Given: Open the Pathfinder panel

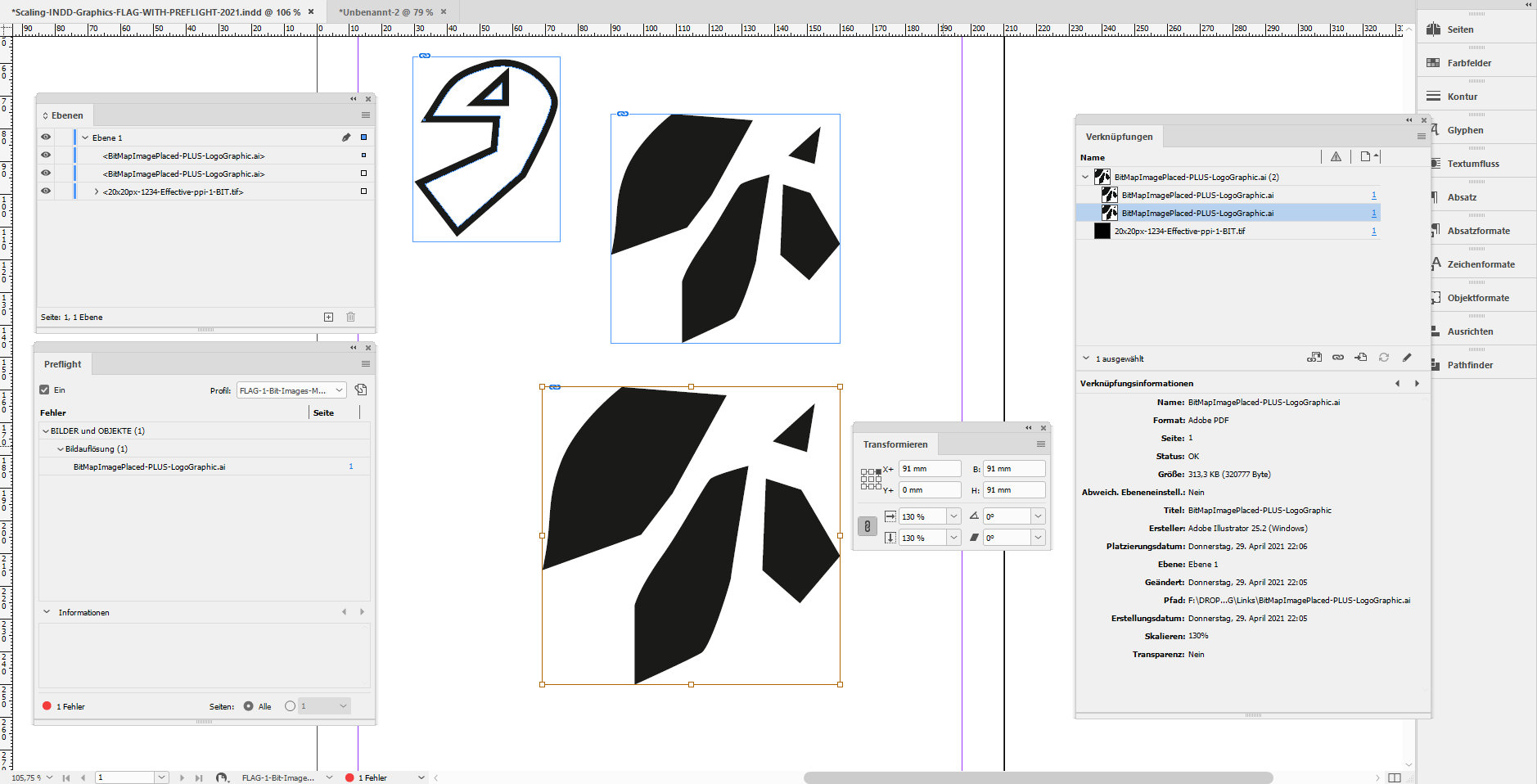Looking at the screenshot, I should coord(1473,364).
